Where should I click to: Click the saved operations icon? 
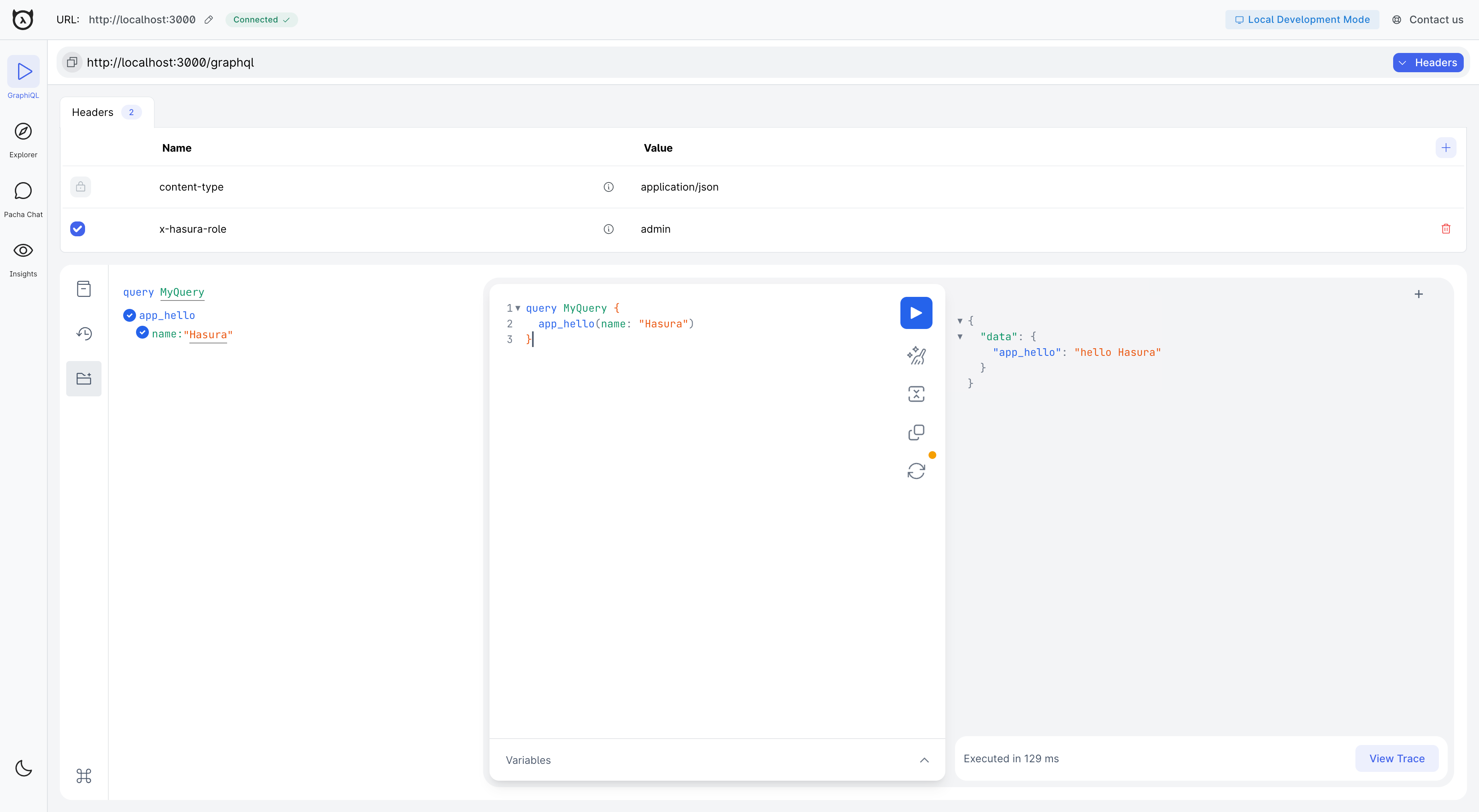coord(84,378)
